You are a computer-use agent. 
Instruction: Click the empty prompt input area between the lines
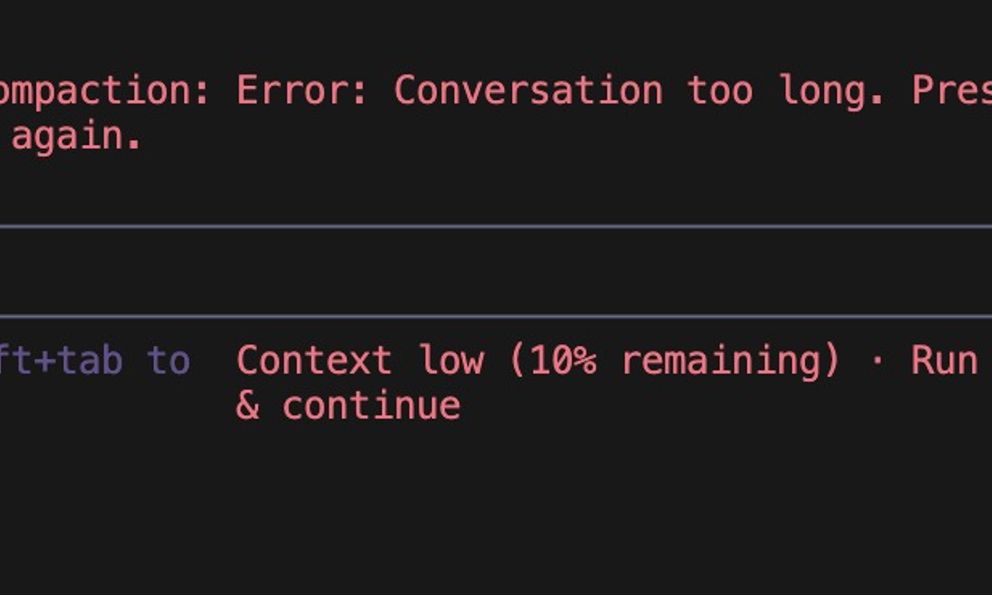(x=496, y=272)
